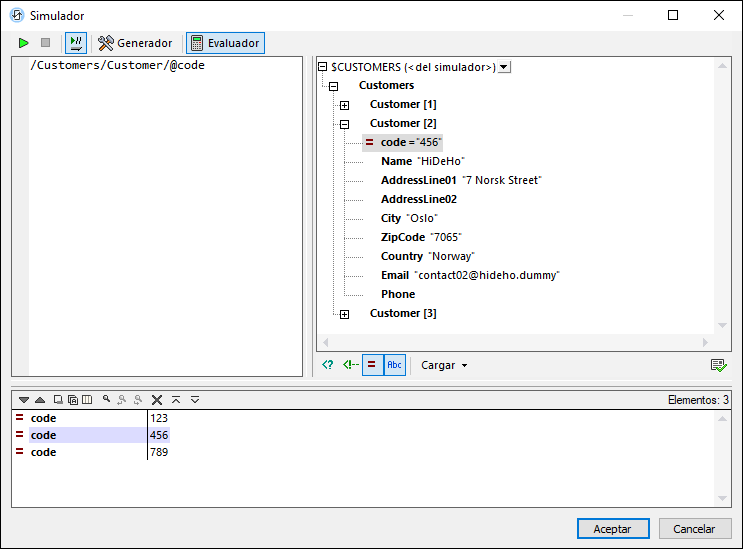The width and height of the screenshot is (743, 549).
Task: Click collapse-all icon in results toolbar
Action: pos(176,400)
